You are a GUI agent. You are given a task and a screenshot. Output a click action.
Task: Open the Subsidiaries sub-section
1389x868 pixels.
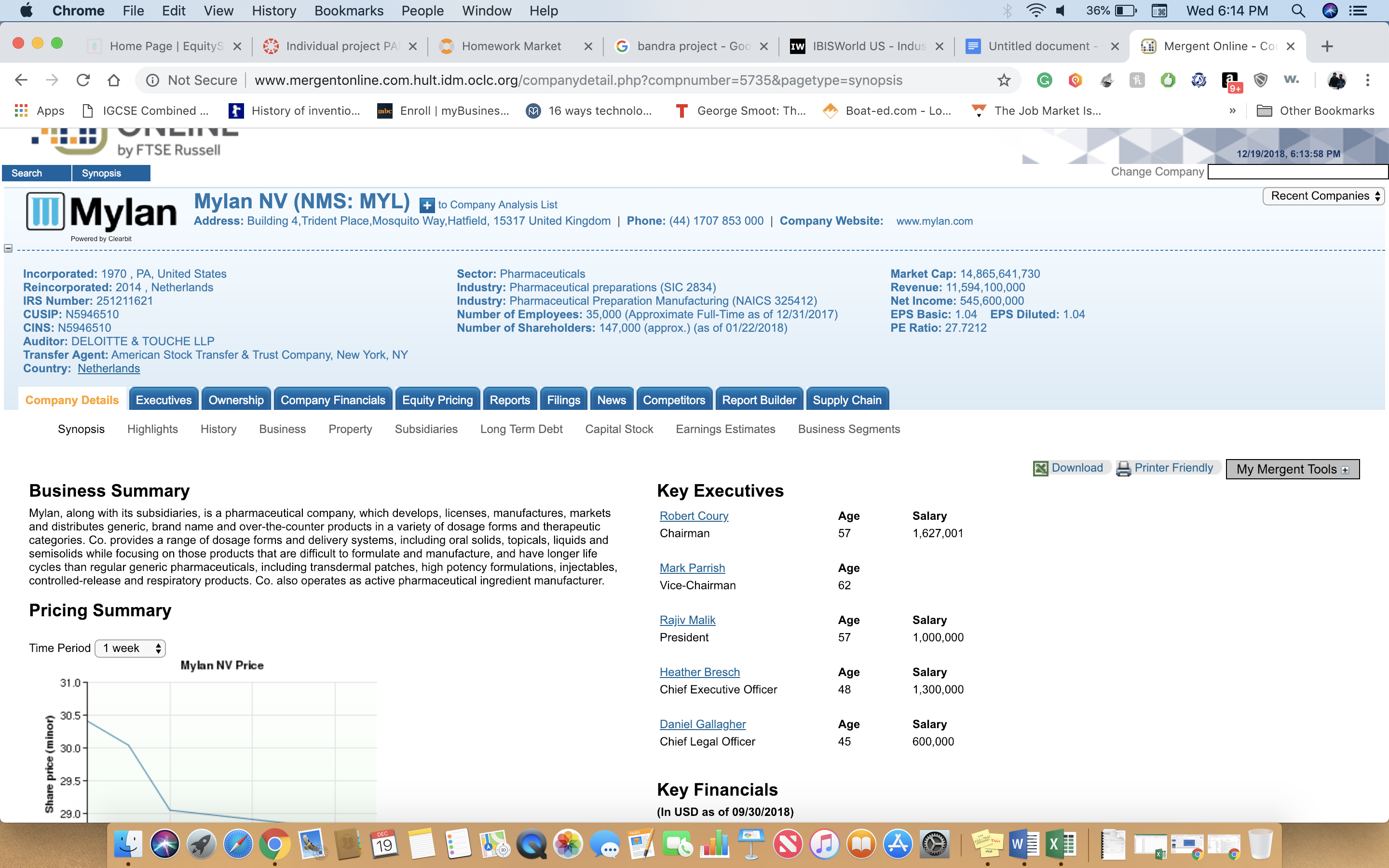[x=426, y=429]
